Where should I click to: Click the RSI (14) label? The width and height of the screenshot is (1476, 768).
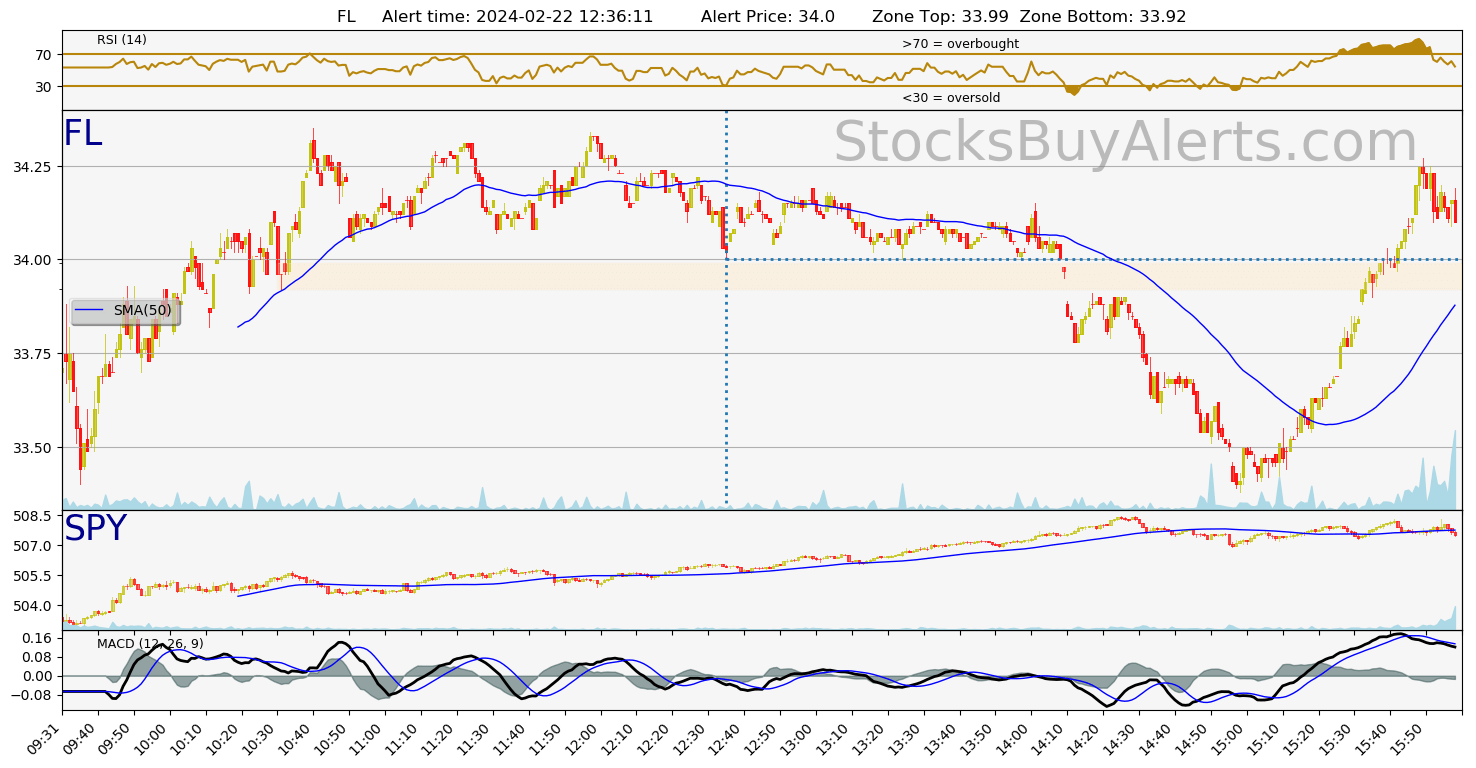122,40
